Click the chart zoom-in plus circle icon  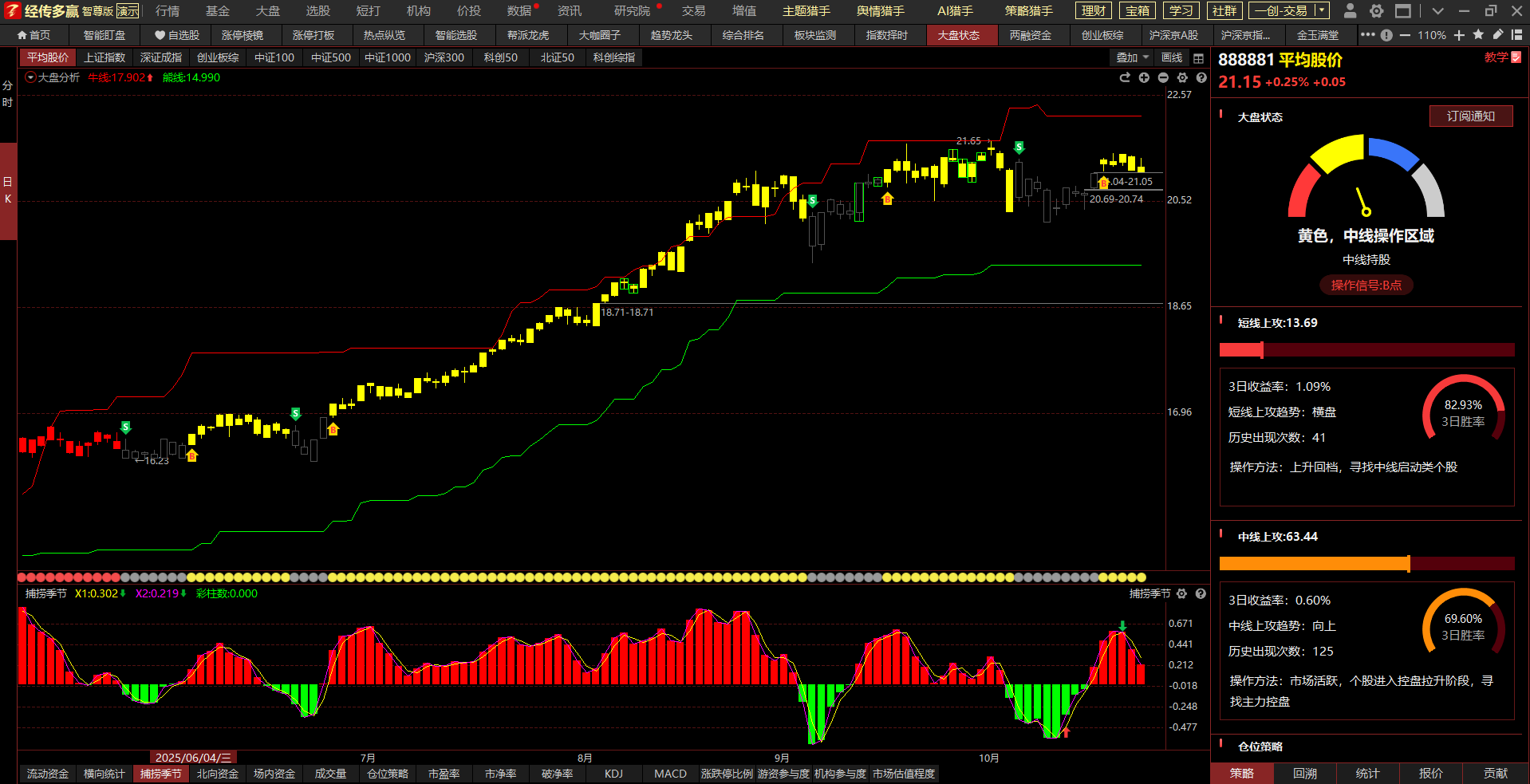tap(1144, 77)
